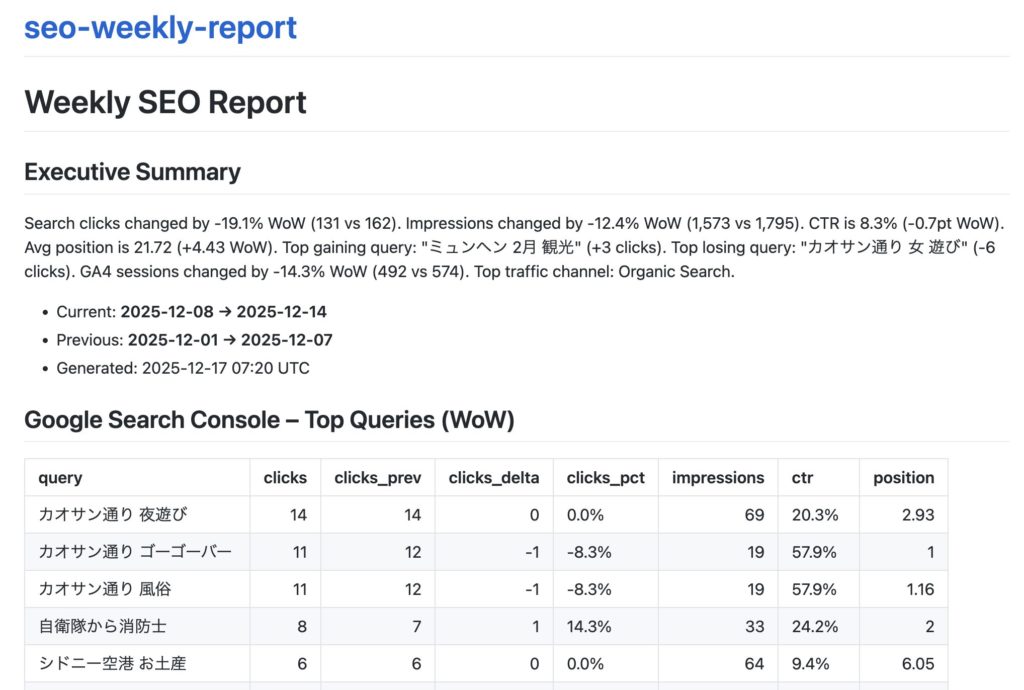This screenshot has width=1024, height=690.
Task: Select the 'clicks_delta' column header
Action: (x=494, y=478)
